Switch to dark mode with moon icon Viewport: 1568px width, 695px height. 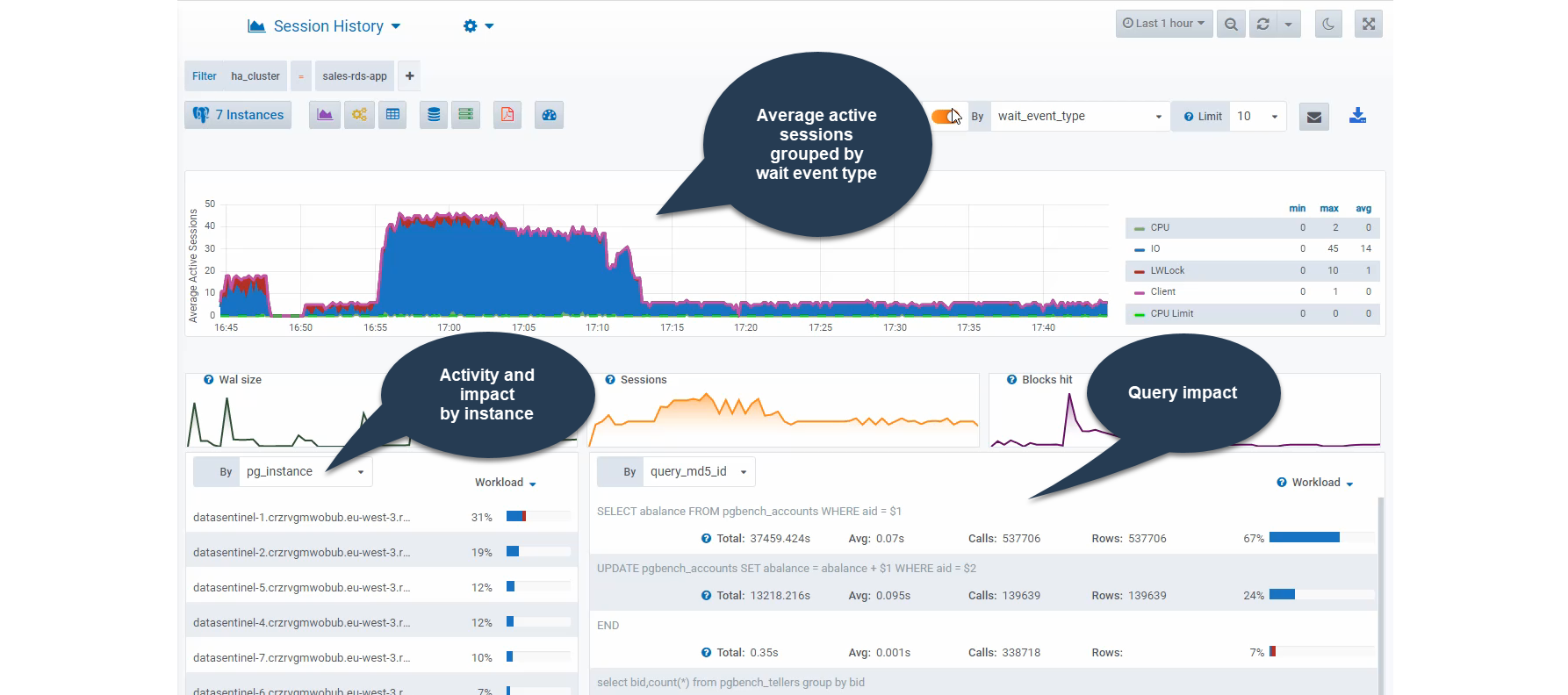[1328, 24]
